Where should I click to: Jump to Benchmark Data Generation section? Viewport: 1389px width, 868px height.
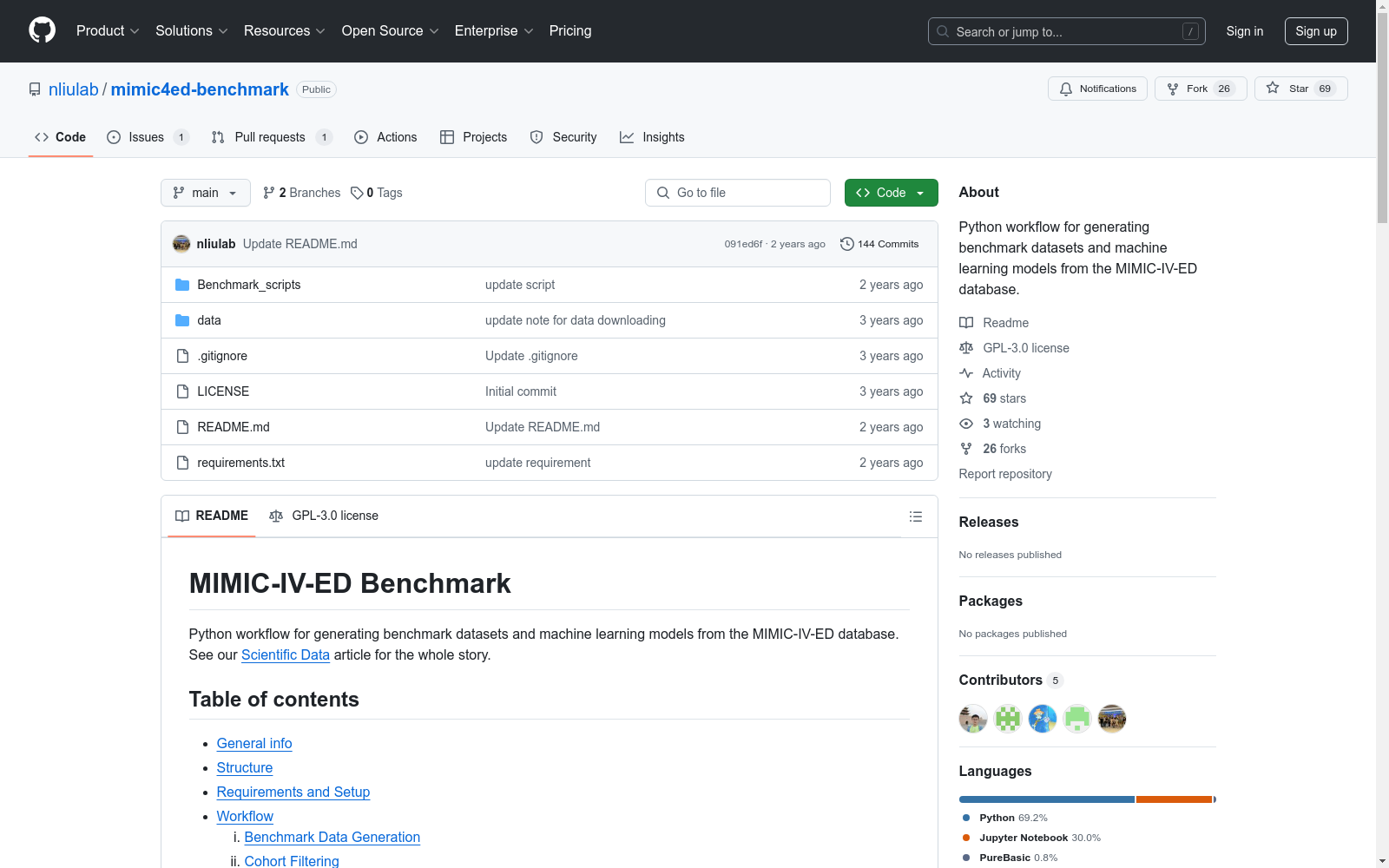(332, 837)
